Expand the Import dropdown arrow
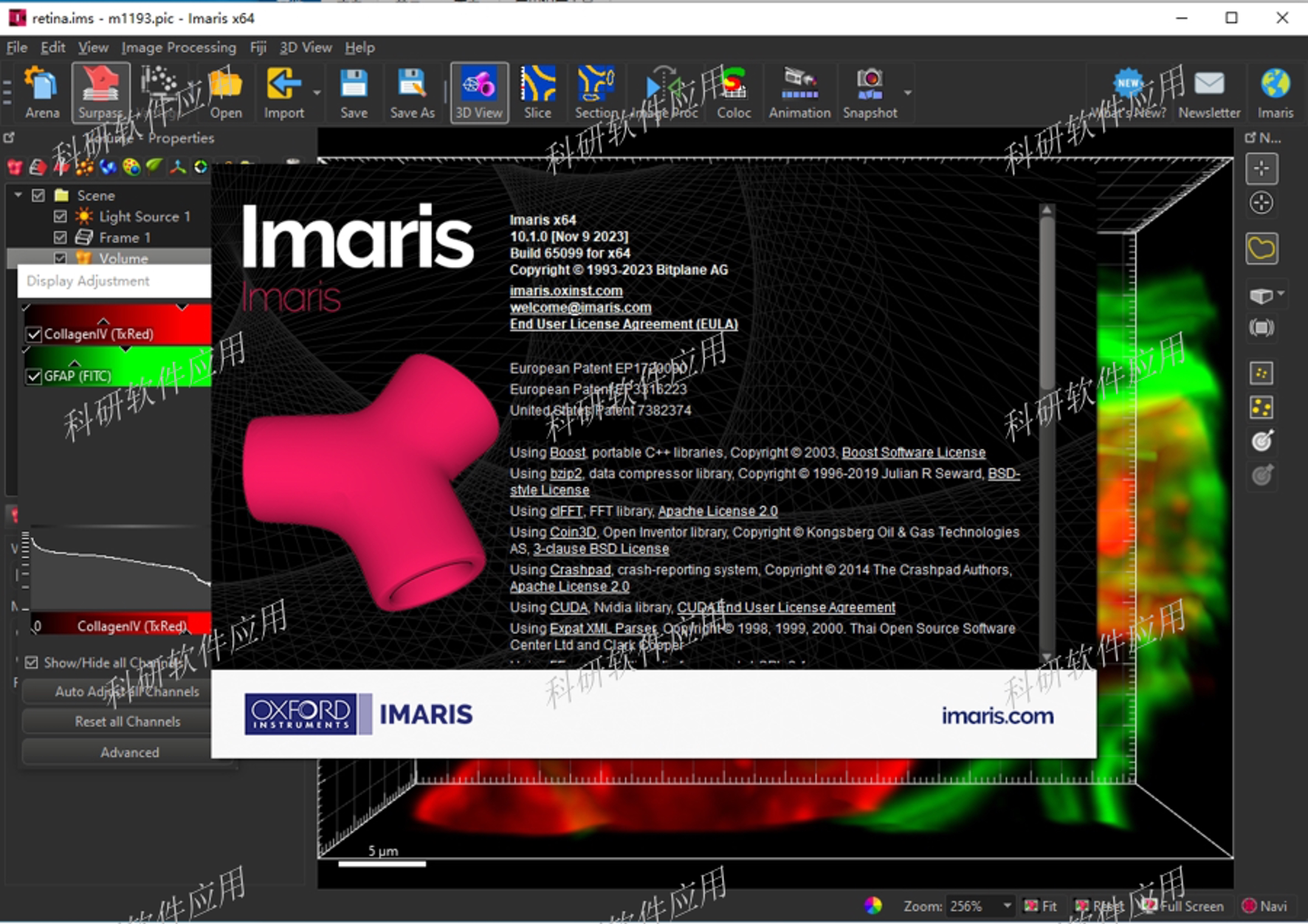 [317, 93]
